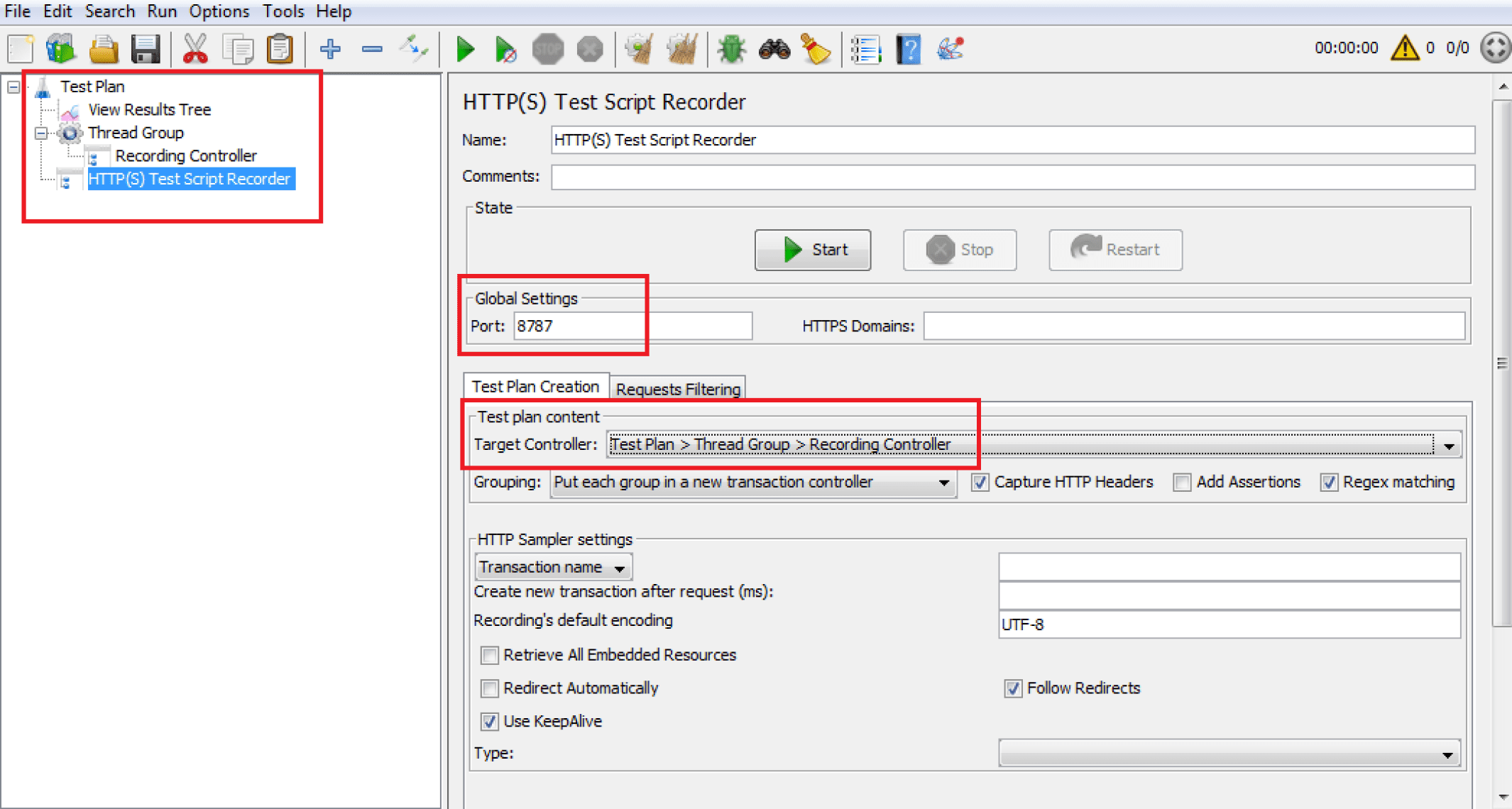The width and height of the screenshot is (1512, 809).
Task: Open the Help menu
Action: pos(334,11)
